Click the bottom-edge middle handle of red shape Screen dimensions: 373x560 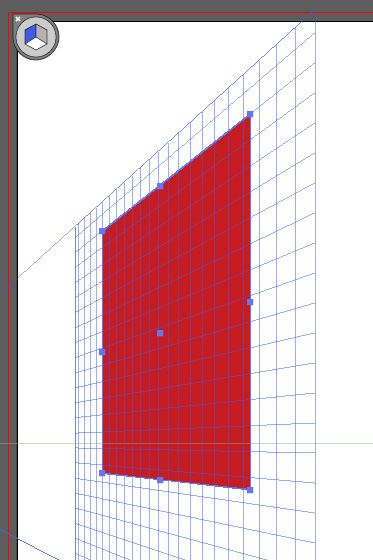(x=160, y=480)
